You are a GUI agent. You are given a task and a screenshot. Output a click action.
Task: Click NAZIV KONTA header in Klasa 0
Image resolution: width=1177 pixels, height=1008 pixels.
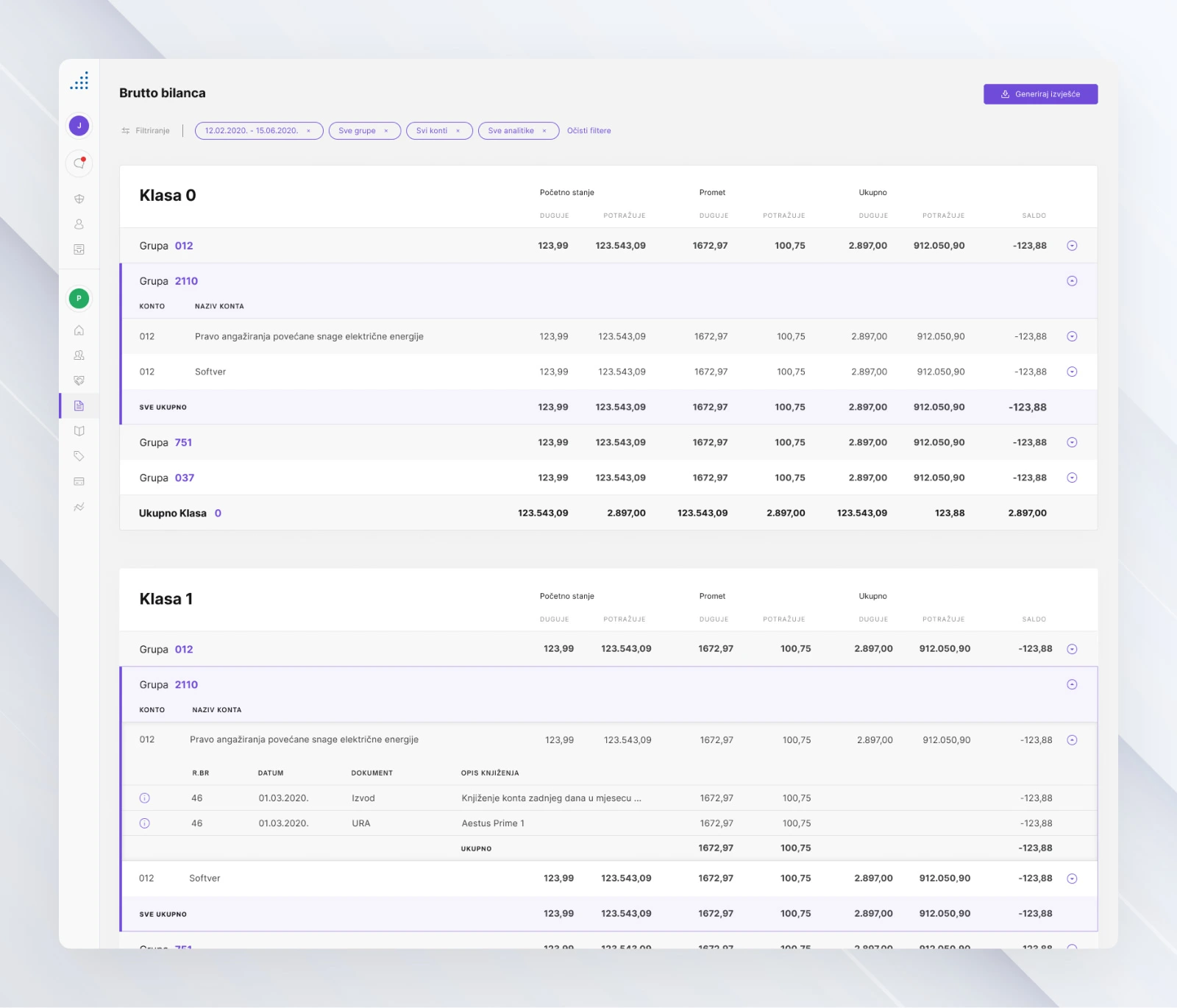[219, 306]
